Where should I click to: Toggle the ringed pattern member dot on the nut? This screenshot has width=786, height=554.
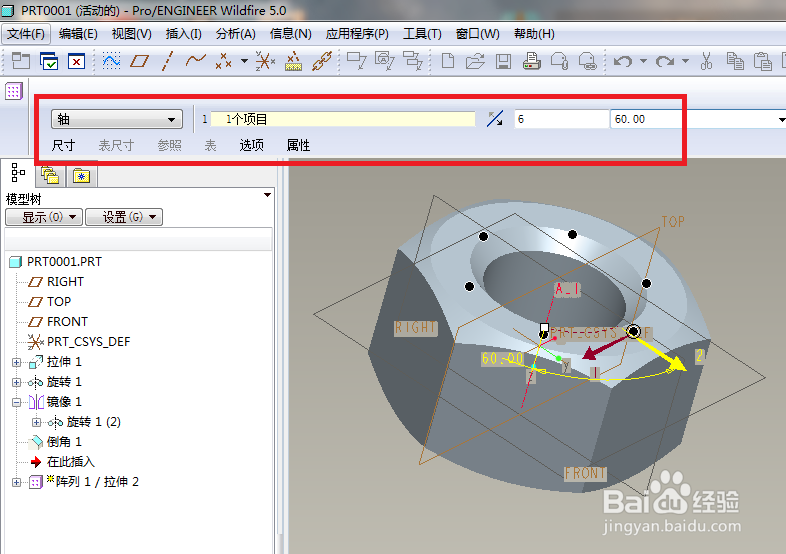(634, 331)
